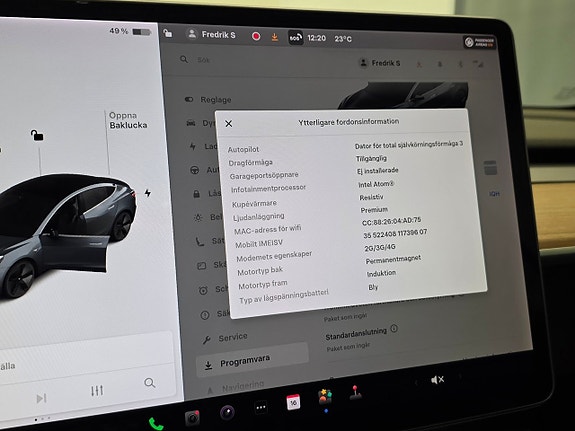
Task: Tap the Motortyp bak label
Action: pos(260,271)
